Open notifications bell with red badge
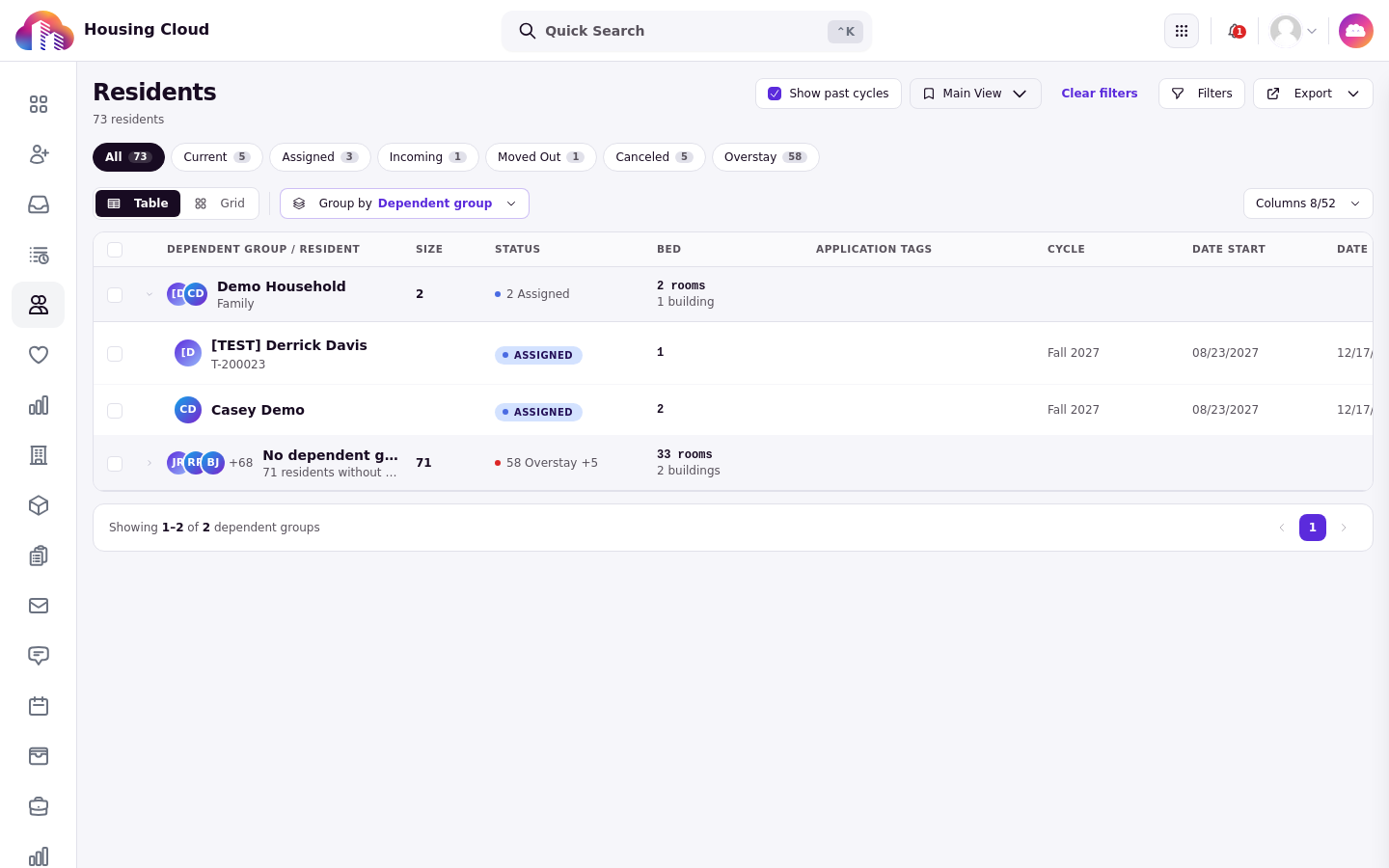Viewport: 1389px width, 868px height. (x=1236, y=31)
